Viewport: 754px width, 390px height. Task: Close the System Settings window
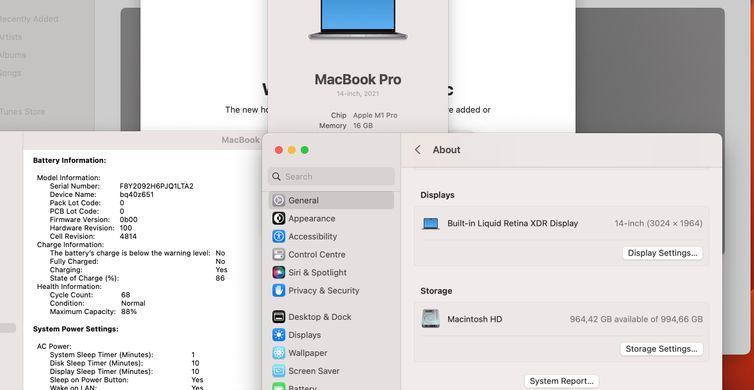279,150
